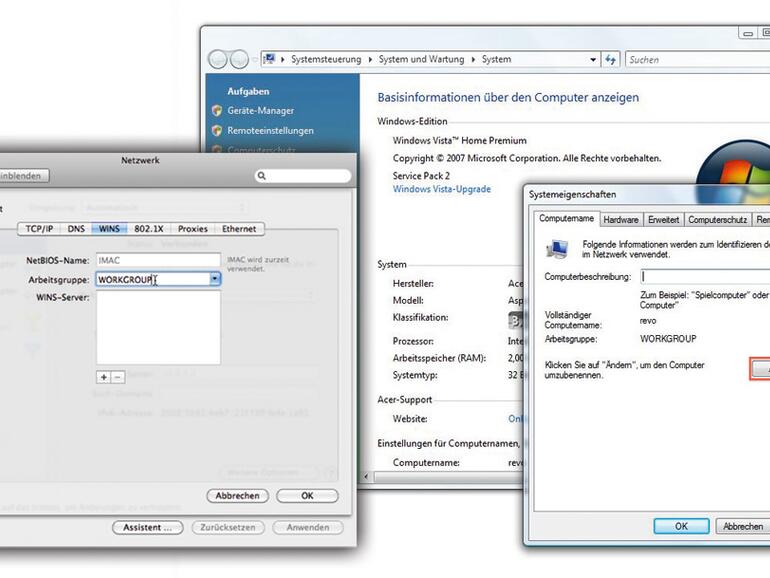Open the Hardware tab in Systemeigenschaften
This screenshot has width=770, height=578.
click(621, 220)
